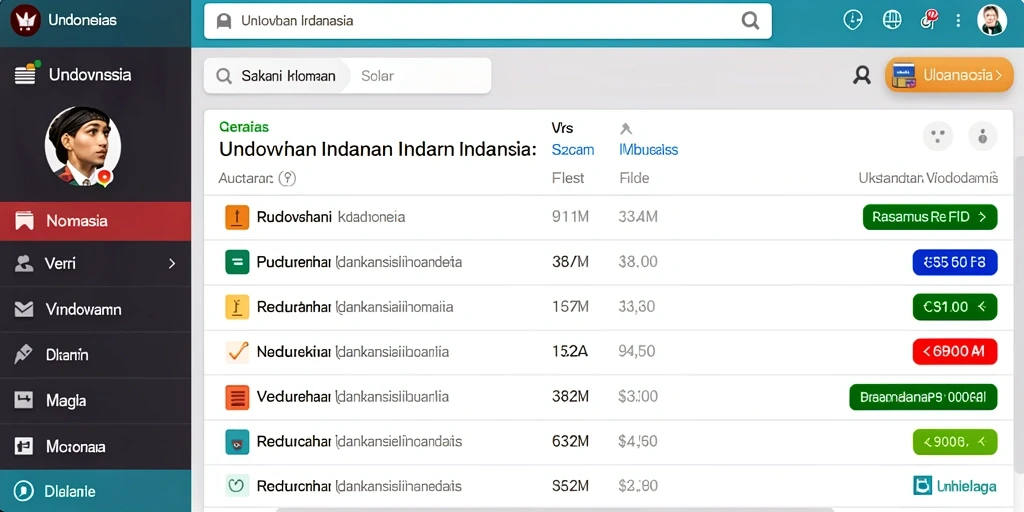Click the person icon next to Uloanaosia
Screen dimensions: 1024x512
point(862,76)
